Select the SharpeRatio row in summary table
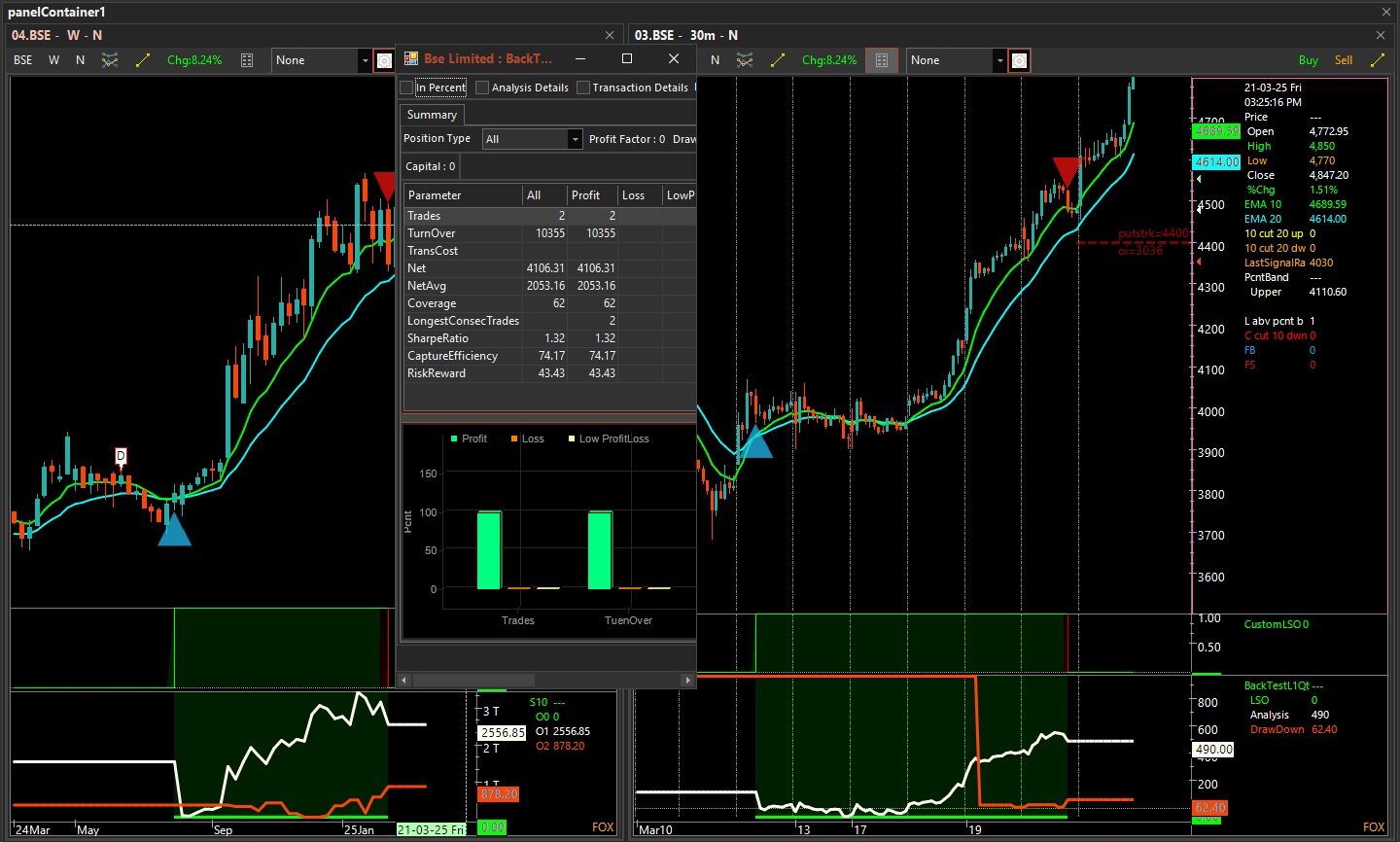 point(549,338)
